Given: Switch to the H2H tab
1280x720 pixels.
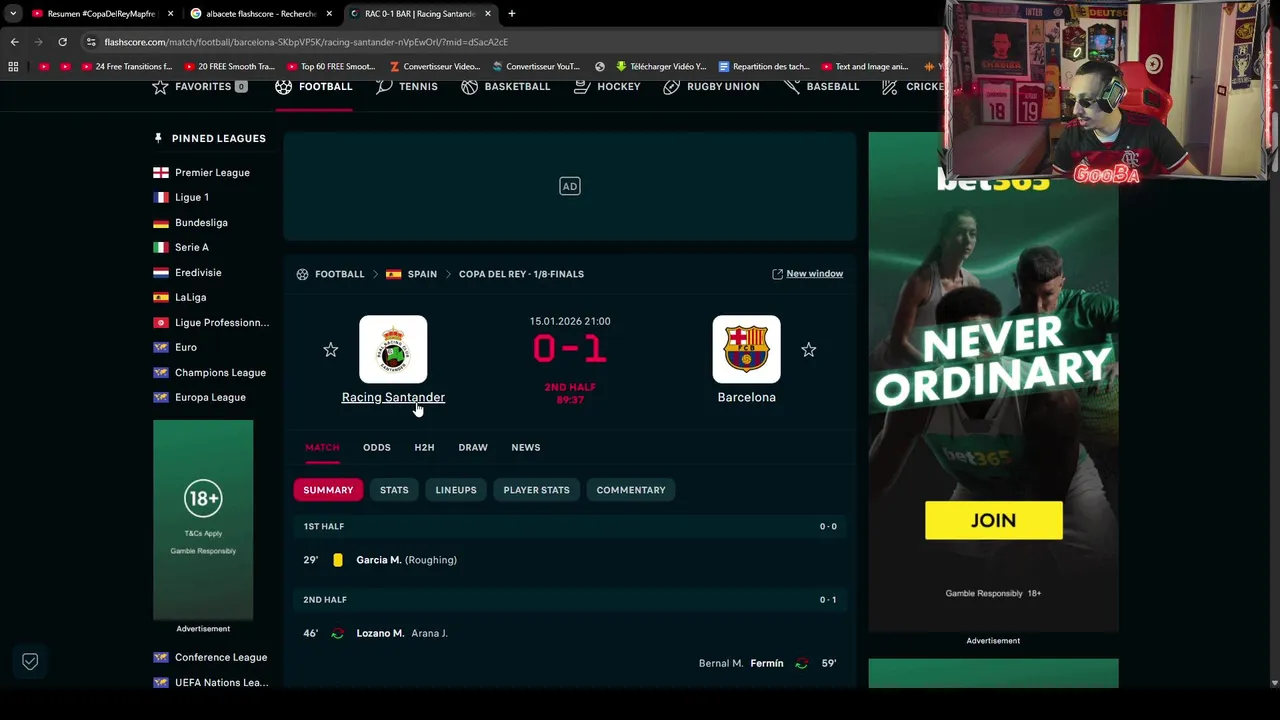Looking at the screenshot, I should (x=424, y=447).
